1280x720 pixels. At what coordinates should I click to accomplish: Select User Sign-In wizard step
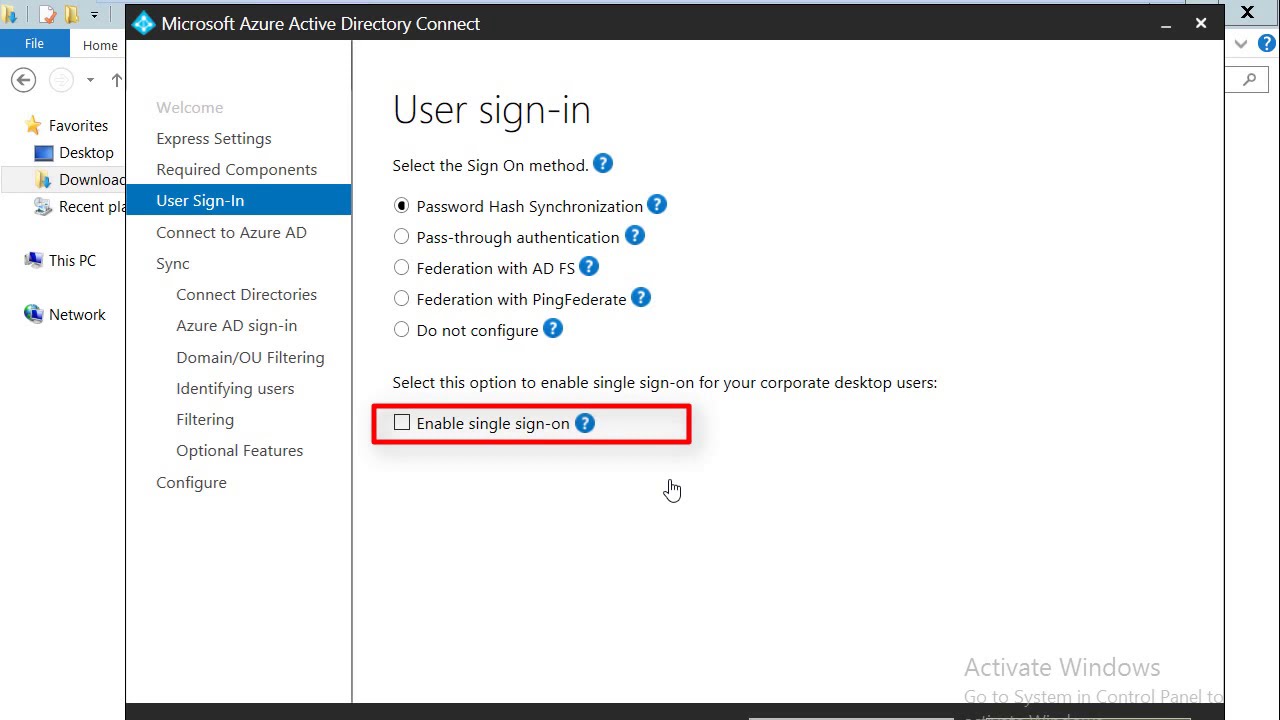pyautogui.click(x=238, y=200)
